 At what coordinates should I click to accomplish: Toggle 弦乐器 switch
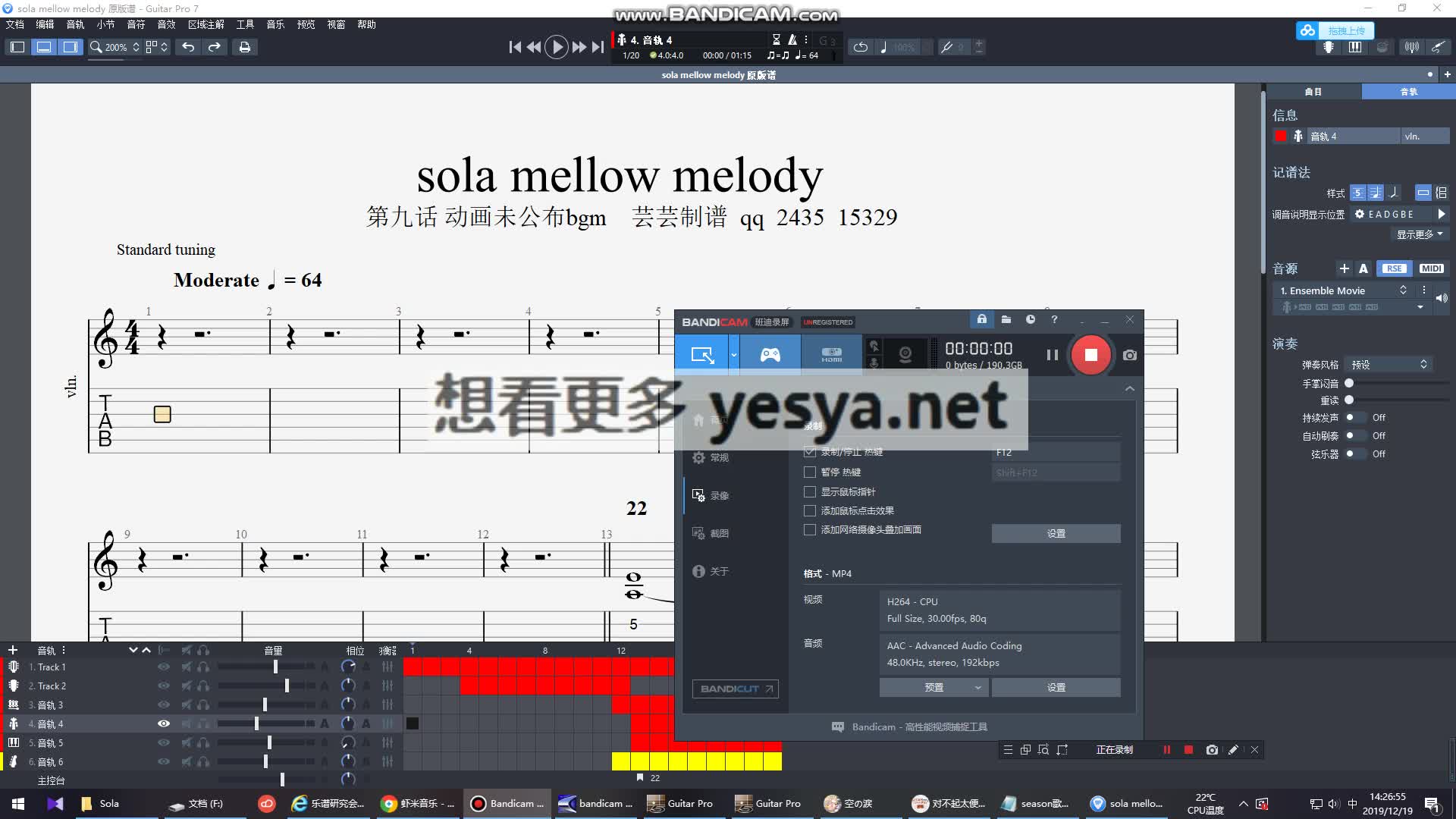point(1354,454)
